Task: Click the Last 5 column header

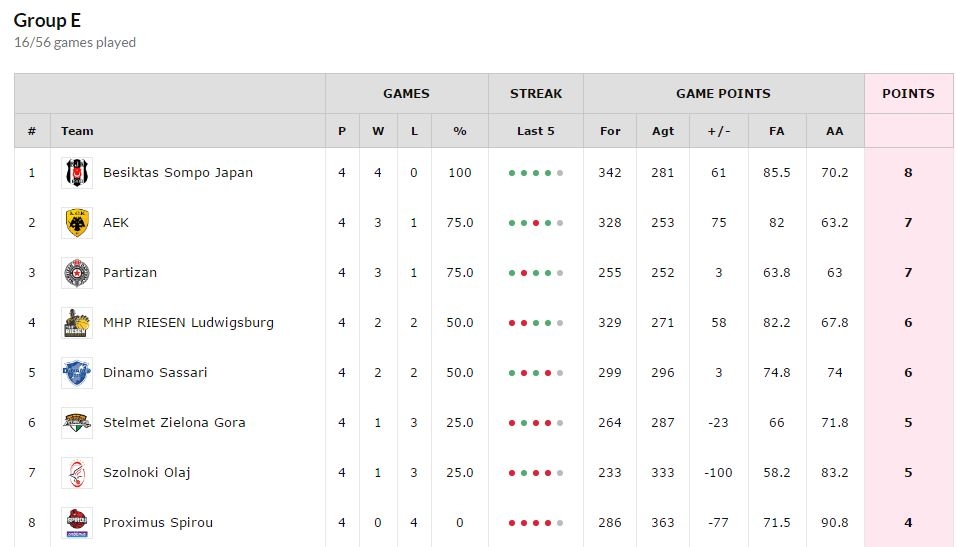Action: point(536,131)
